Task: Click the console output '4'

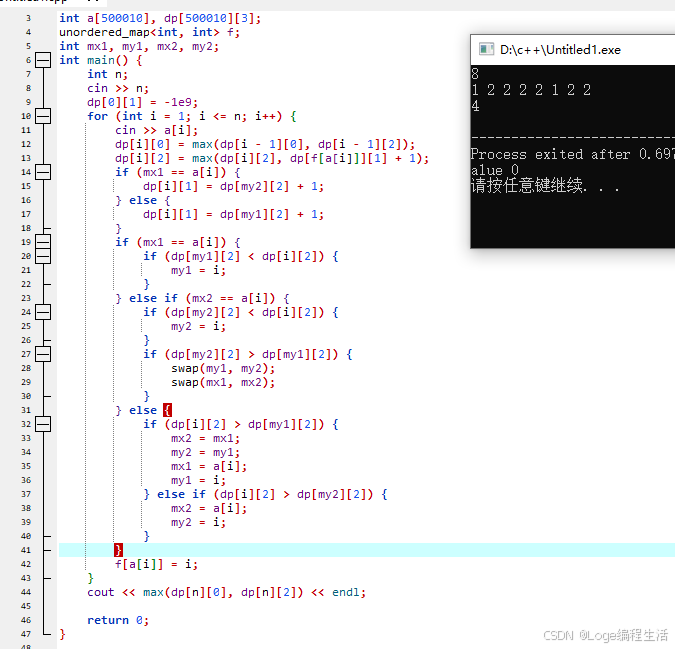Action: click(475, 106)
